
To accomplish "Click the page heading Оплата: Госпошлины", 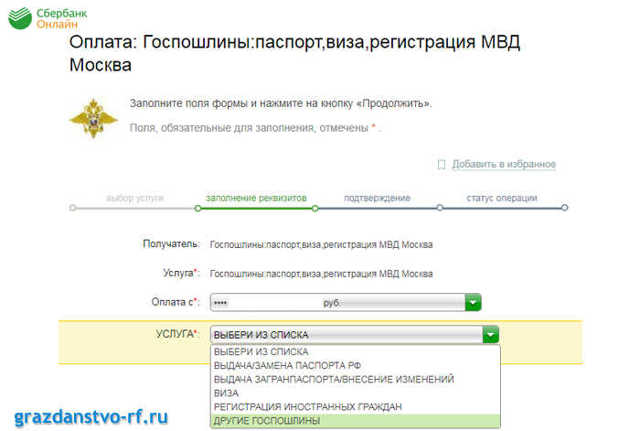I will coord(295,53).
